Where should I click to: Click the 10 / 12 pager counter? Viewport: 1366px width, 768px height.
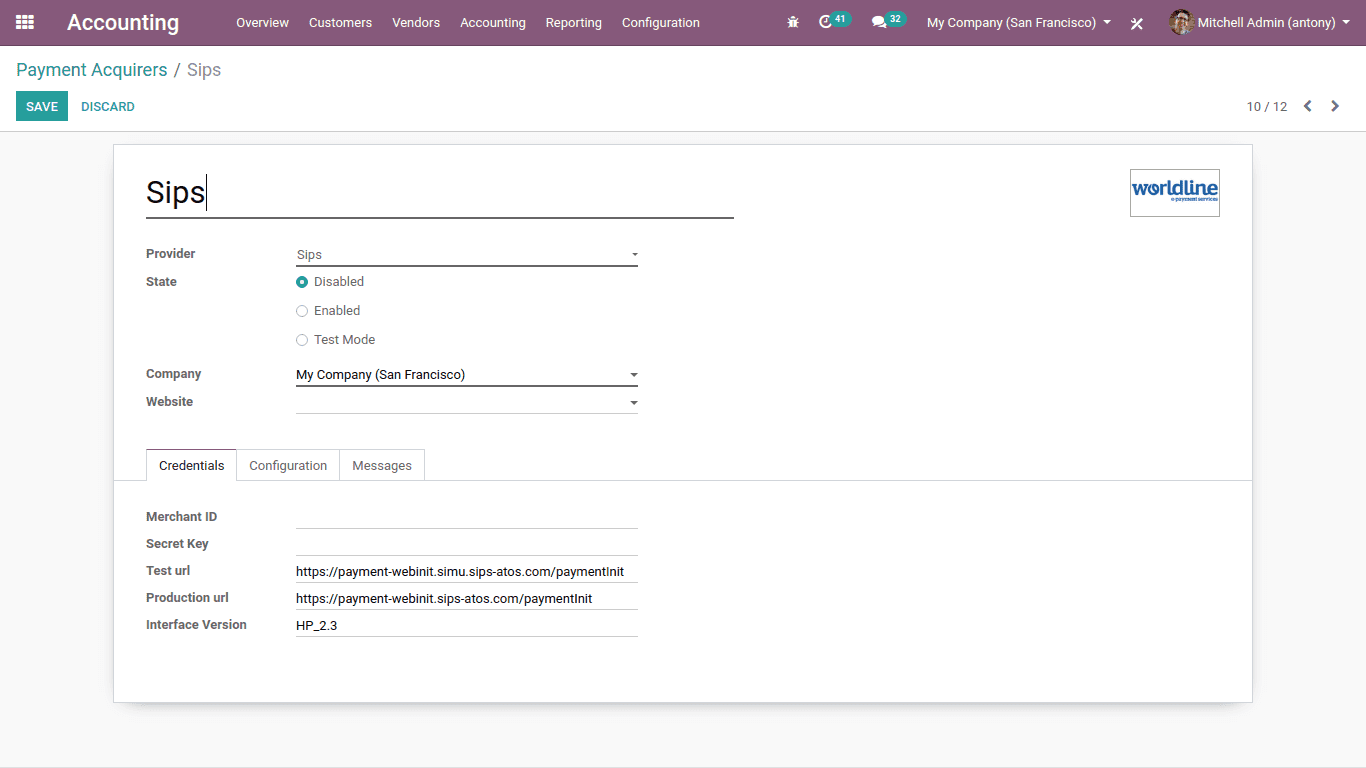[1267, 106]
